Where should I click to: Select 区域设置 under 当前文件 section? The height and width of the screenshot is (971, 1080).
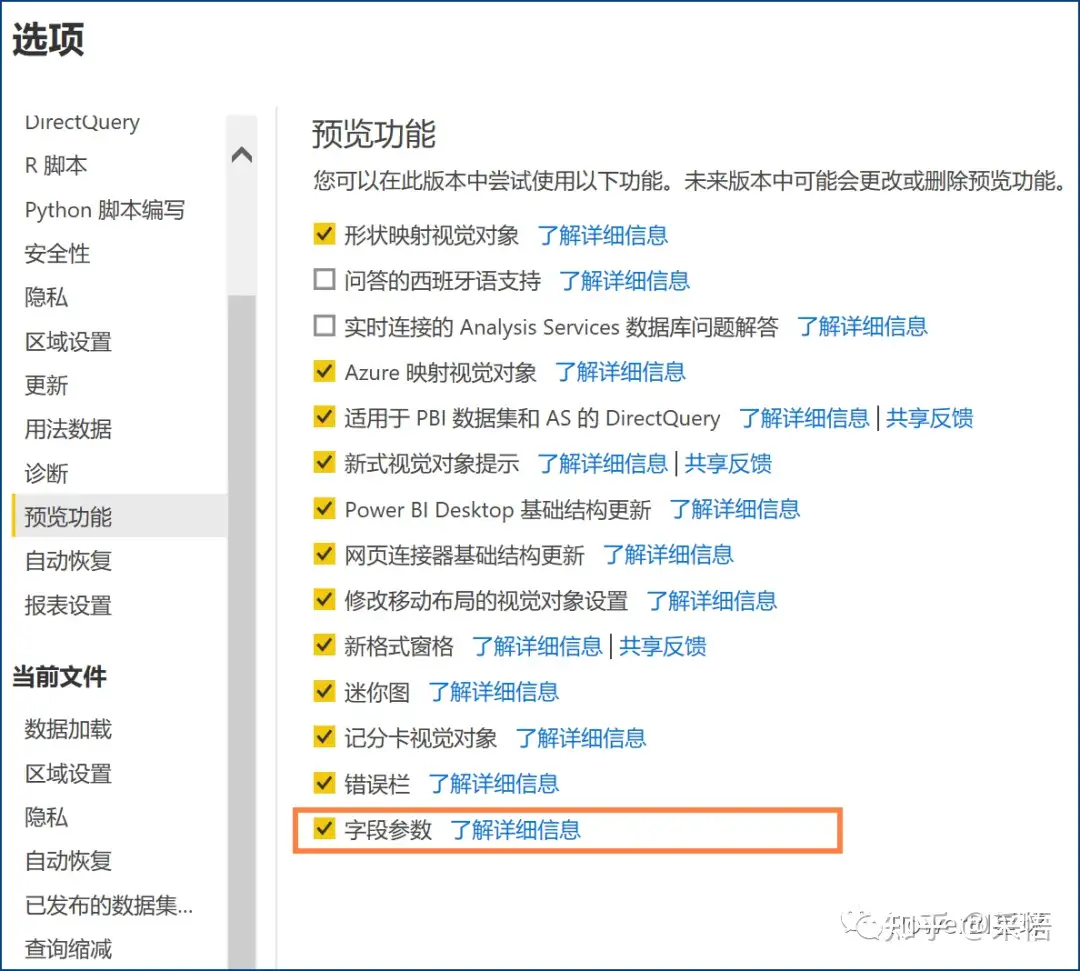click(x=68, y=773)
